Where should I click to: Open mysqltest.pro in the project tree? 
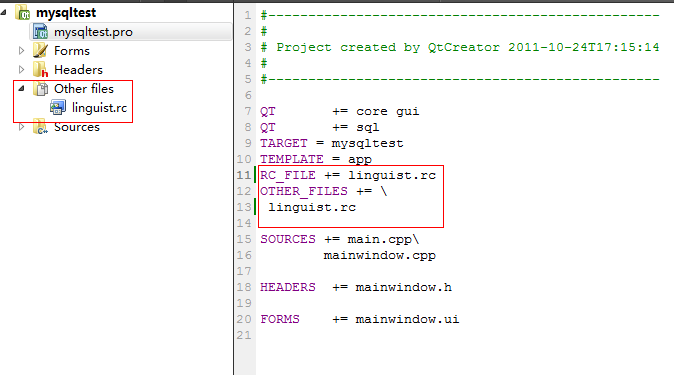[93, 32]
